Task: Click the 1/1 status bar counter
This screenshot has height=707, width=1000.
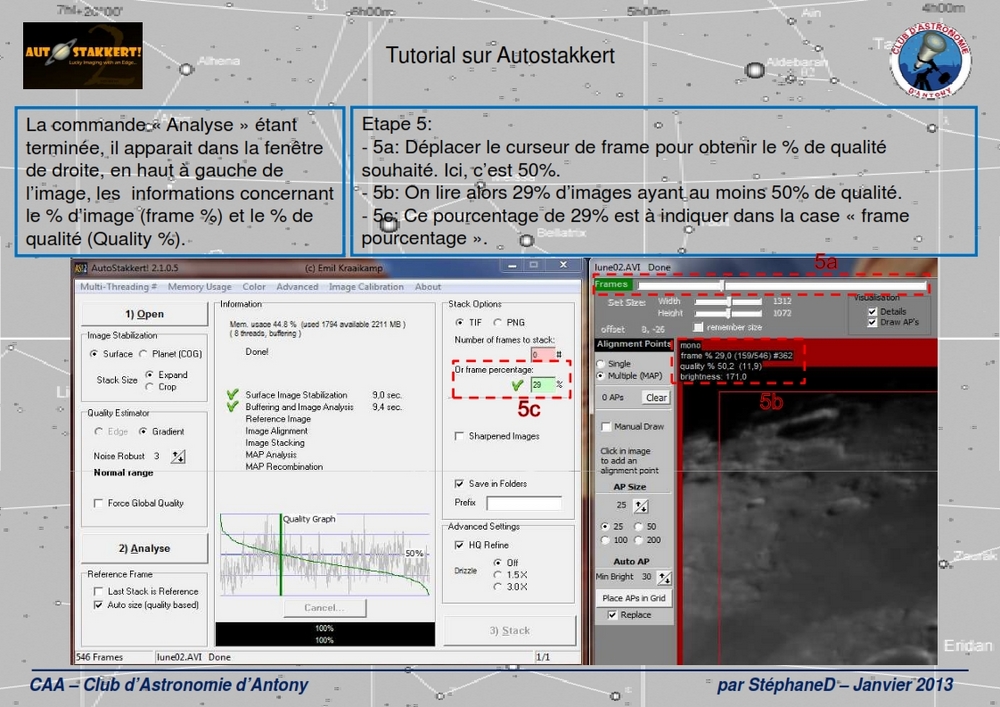Action: [x=543, y=657]
